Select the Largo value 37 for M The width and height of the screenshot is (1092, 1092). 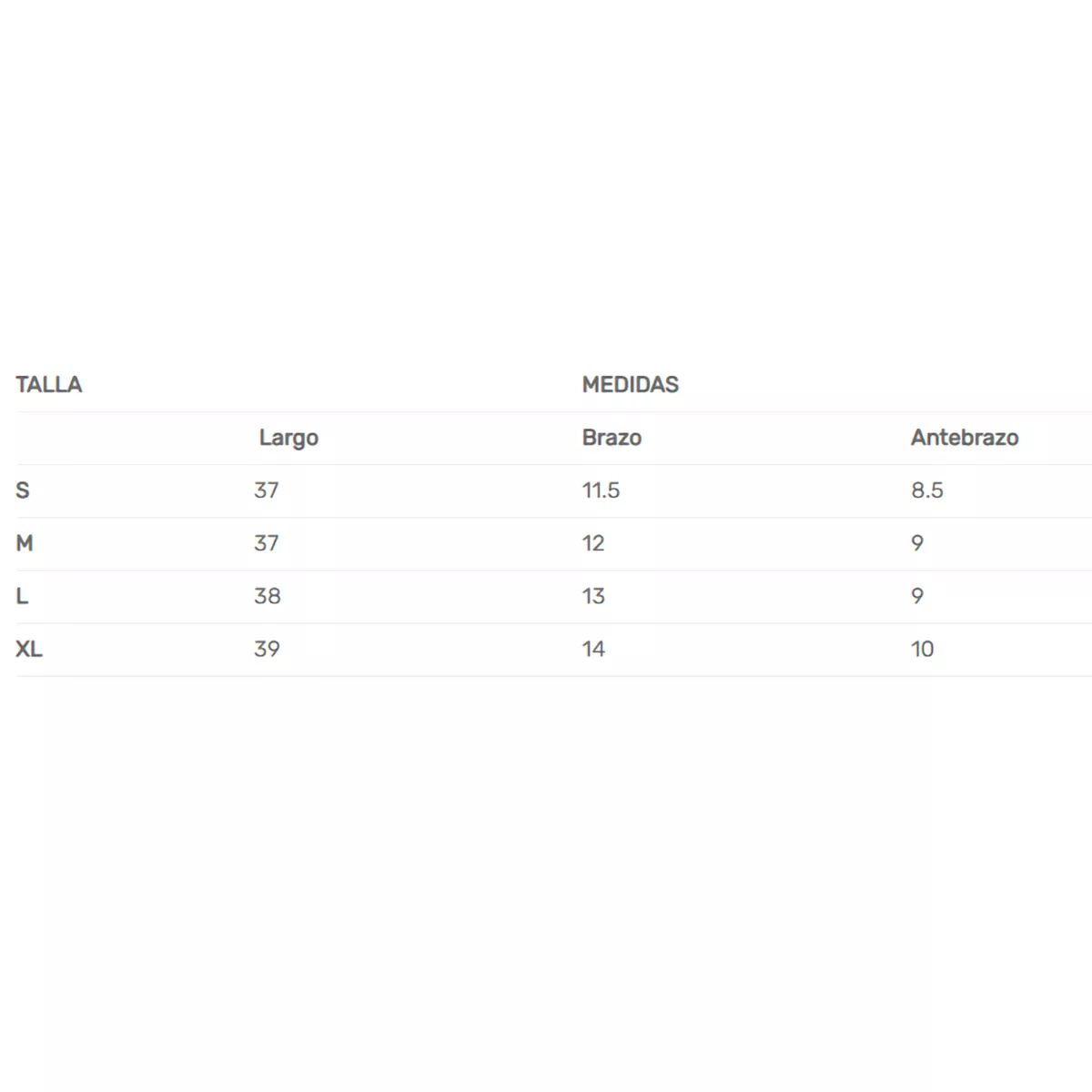(267, 543)
